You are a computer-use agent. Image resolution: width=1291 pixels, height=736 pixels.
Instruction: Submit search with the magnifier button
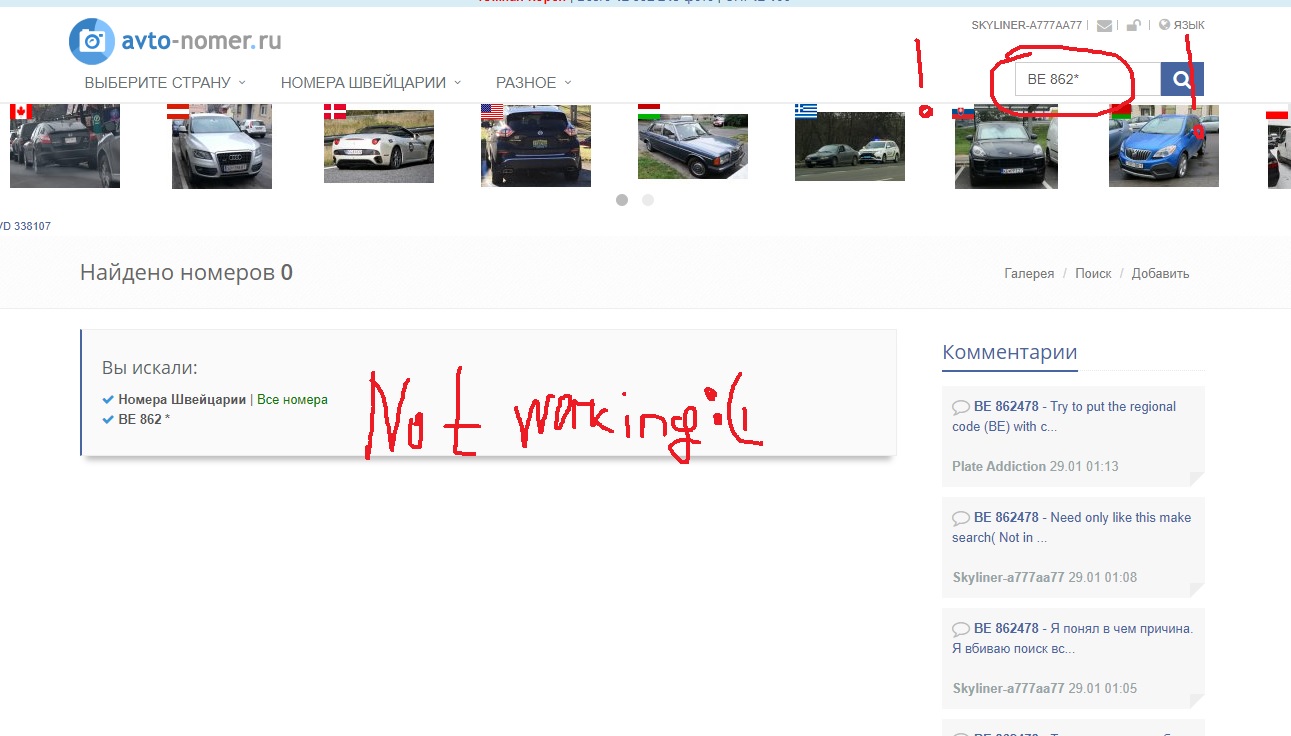click(1182, 79)
